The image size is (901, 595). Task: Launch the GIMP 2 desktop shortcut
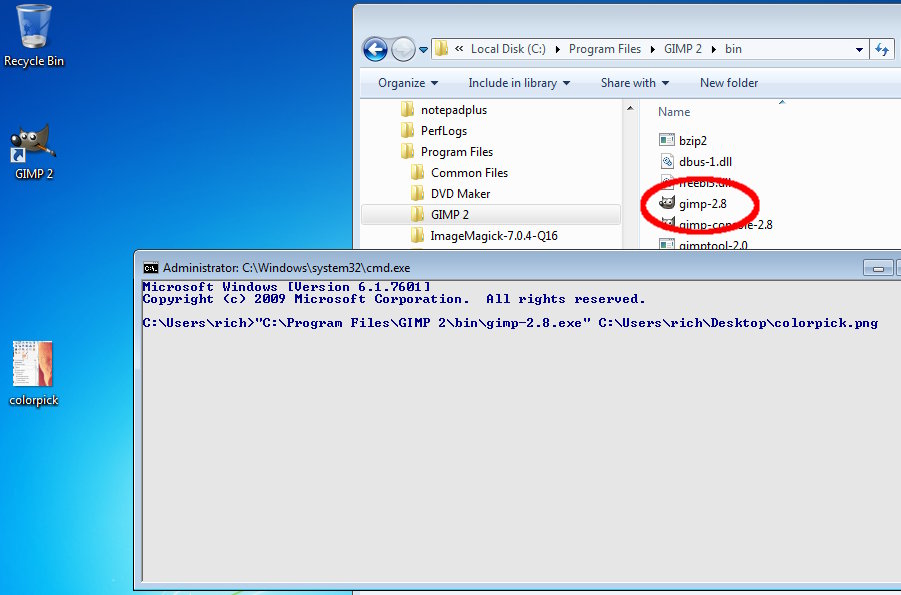(x=34, y=152)
